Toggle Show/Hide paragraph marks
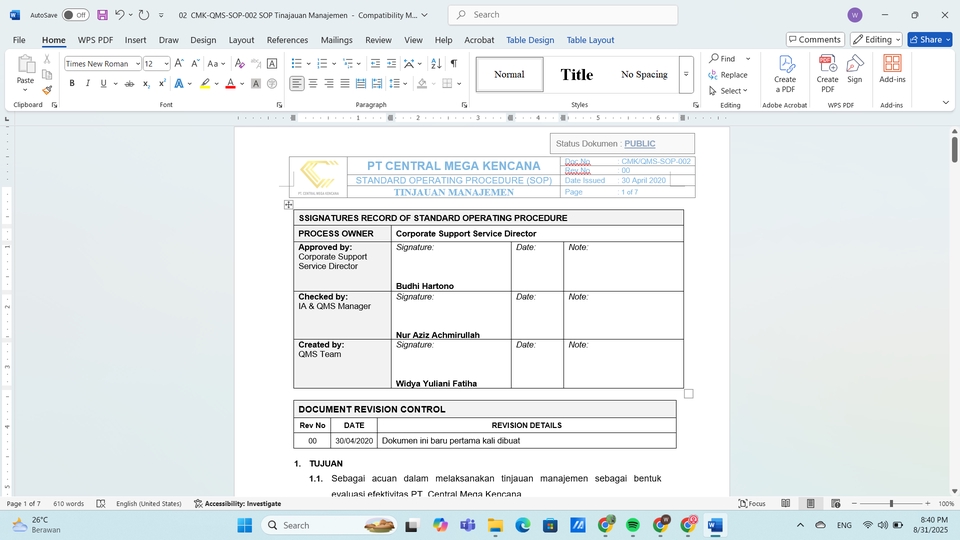 click(x=454, y=63)
